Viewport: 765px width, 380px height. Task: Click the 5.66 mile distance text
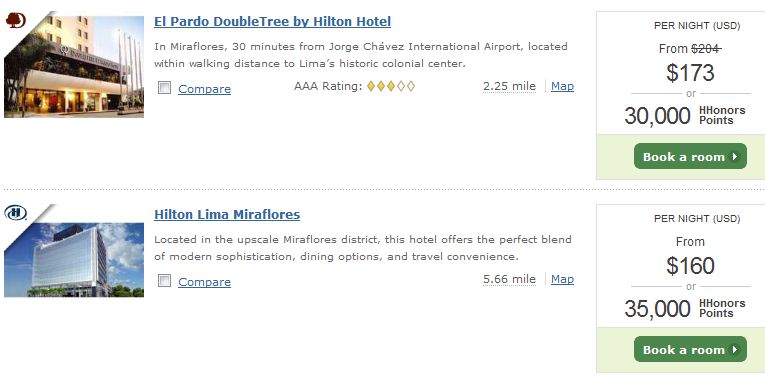pos(509,279)
